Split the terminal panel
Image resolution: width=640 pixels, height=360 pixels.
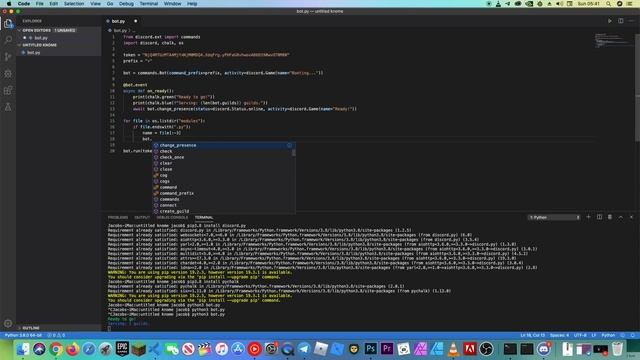click(599, 217)
